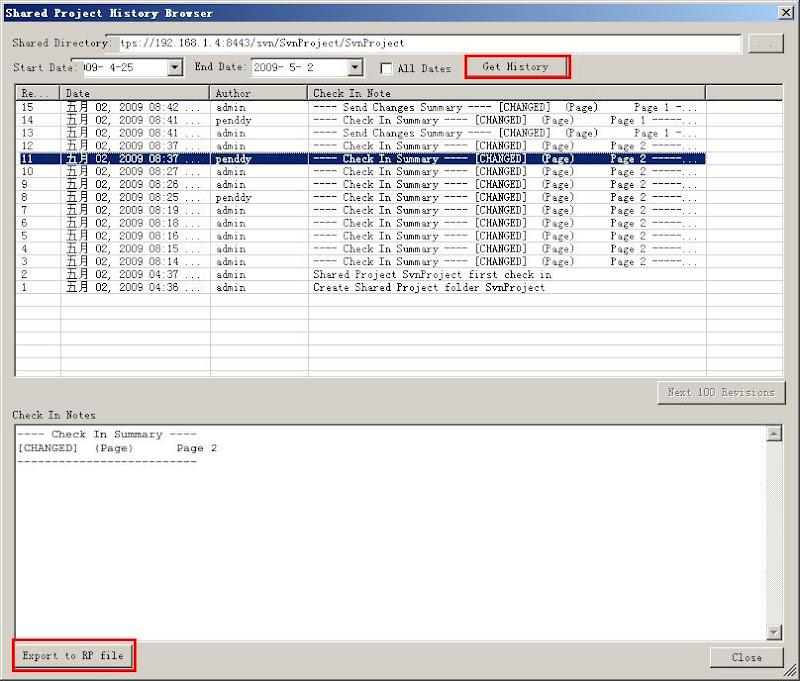Open the End Date dropdown
Screen dimensions: 800x681
tap(354, 68)
